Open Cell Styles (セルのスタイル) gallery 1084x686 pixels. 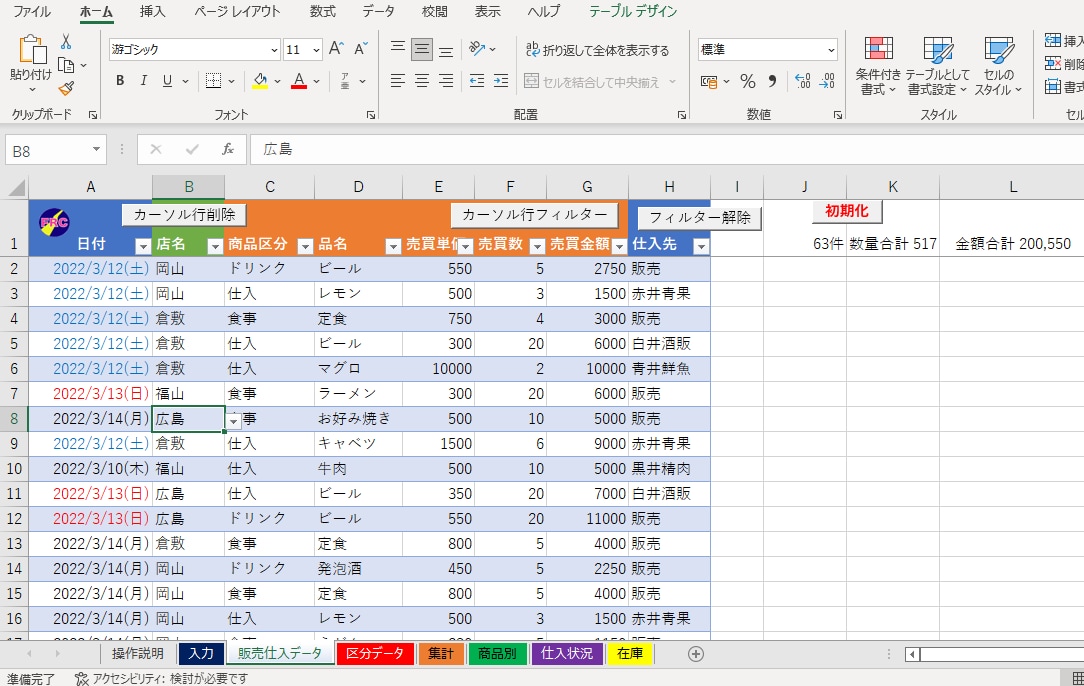[998, 66]
